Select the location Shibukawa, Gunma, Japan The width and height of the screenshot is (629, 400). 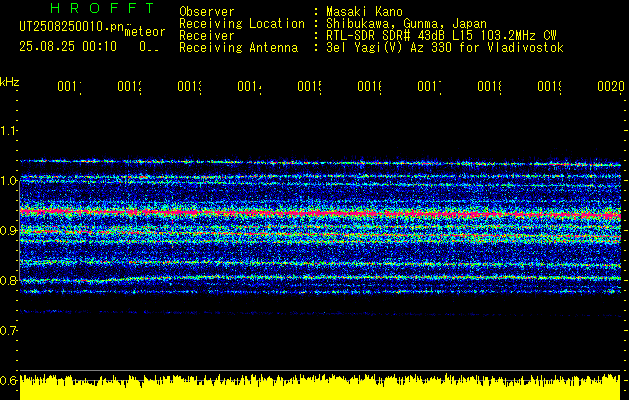(406, 23)
